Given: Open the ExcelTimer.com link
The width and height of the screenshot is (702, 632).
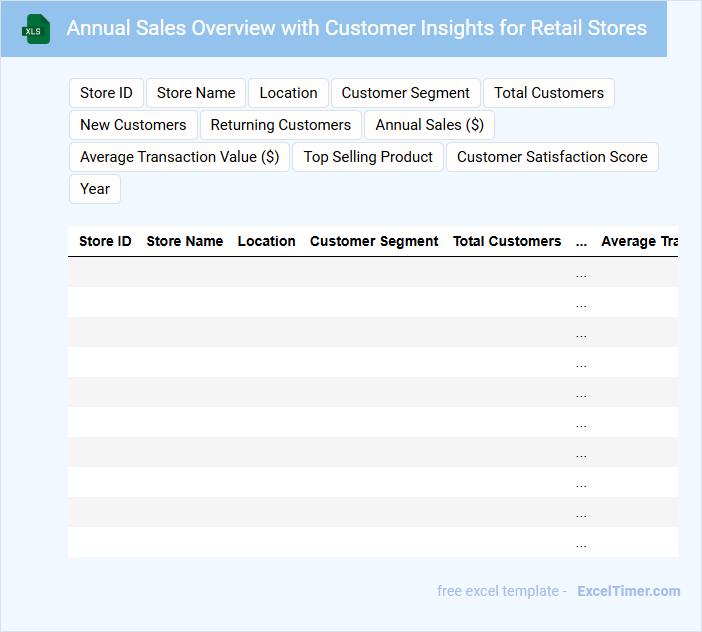Looking at the screenshot, I should (628, 591).
